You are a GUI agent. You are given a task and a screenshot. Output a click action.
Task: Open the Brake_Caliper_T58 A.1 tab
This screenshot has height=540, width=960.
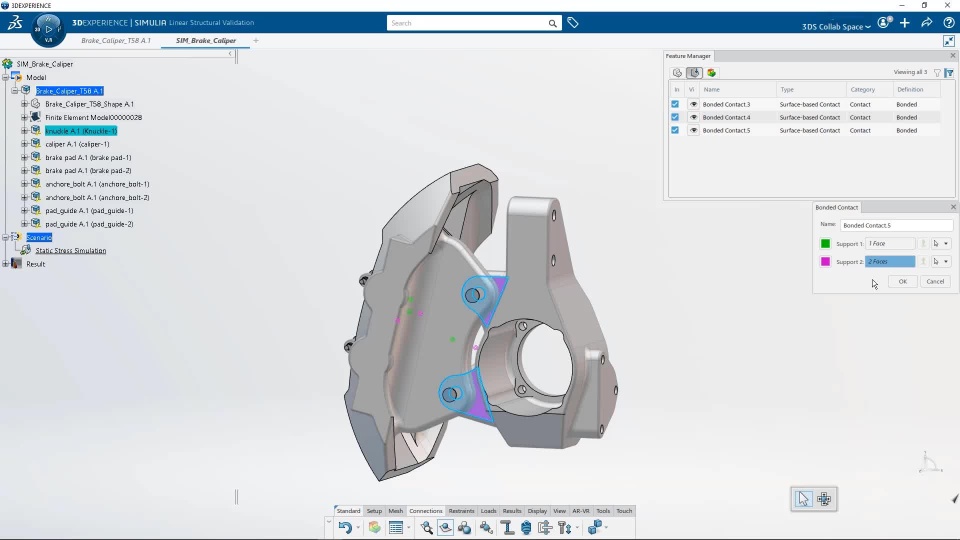coord(116,40)
